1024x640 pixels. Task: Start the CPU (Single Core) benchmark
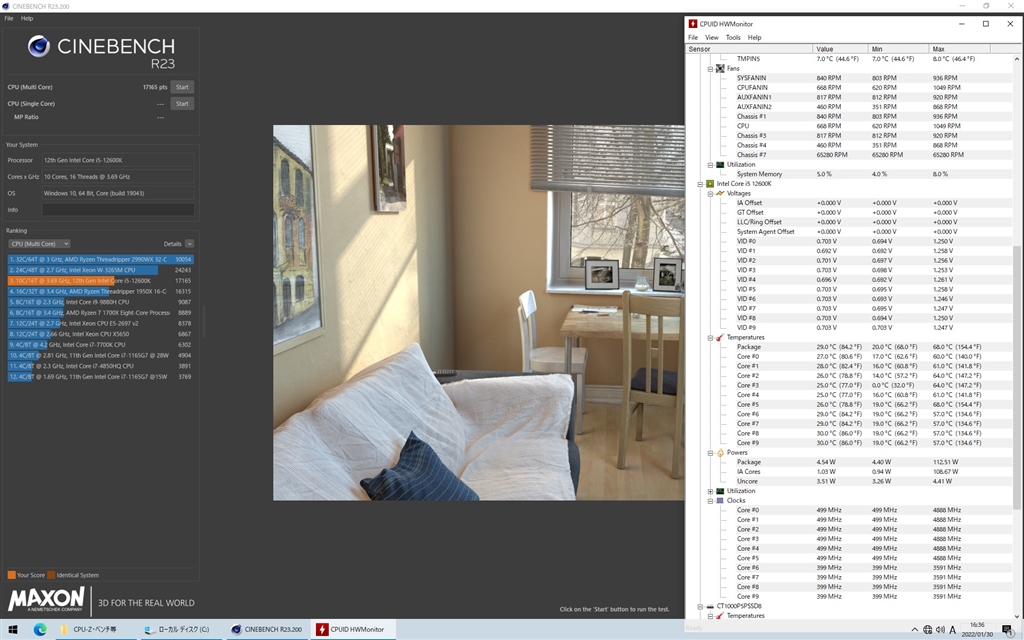tap(182, 104)
